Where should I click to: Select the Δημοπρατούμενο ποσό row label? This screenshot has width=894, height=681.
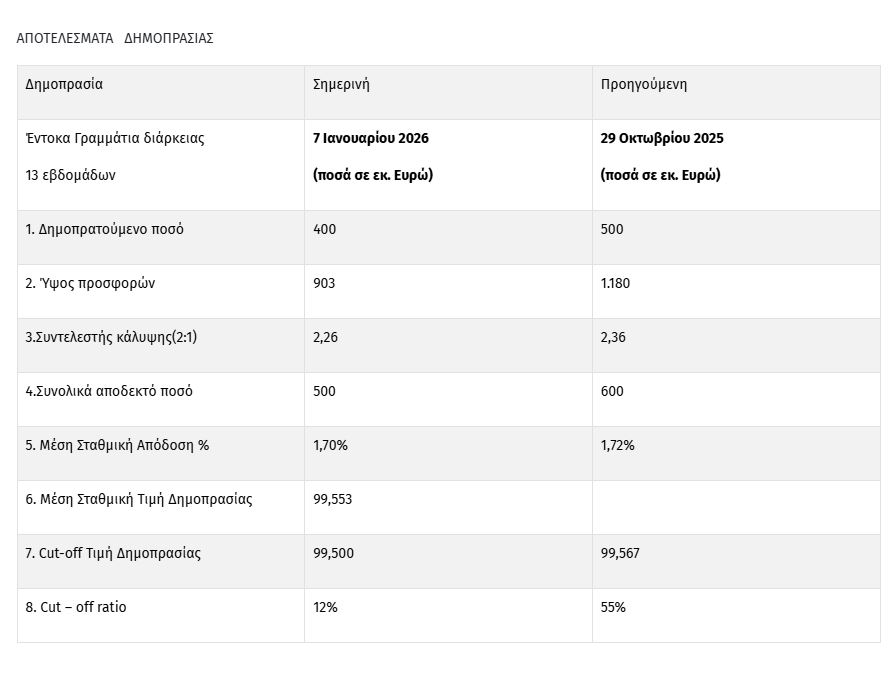click(x=105, y=229)
